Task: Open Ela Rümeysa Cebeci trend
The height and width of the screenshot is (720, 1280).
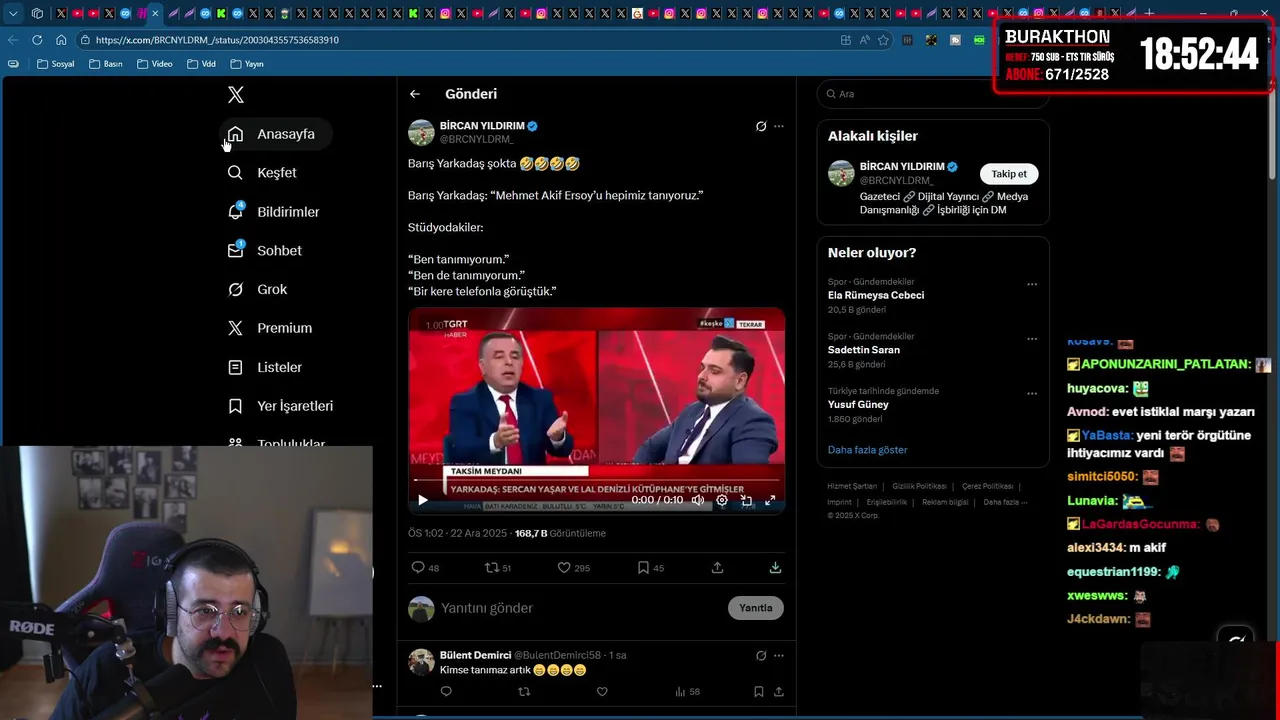Action: tap(875, 295)
